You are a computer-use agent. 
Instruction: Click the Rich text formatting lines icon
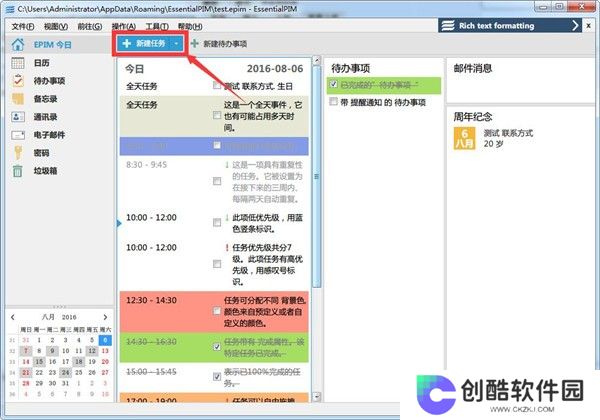(x=448, y=26)
